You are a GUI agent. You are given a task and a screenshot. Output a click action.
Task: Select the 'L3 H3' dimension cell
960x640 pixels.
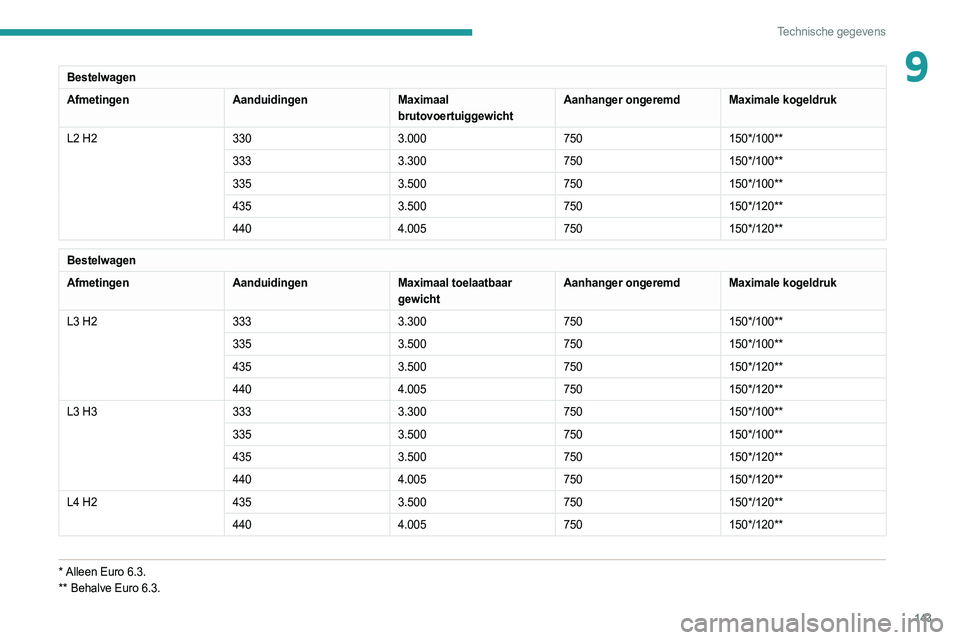coord(82,412)
